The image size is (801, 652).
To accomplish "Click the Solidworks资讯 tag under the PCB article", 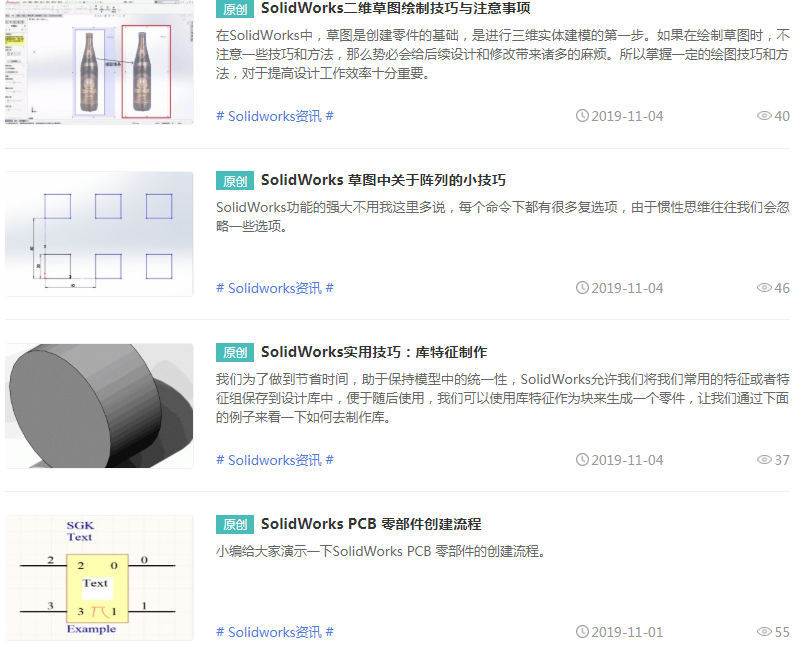I will (274, 632).
